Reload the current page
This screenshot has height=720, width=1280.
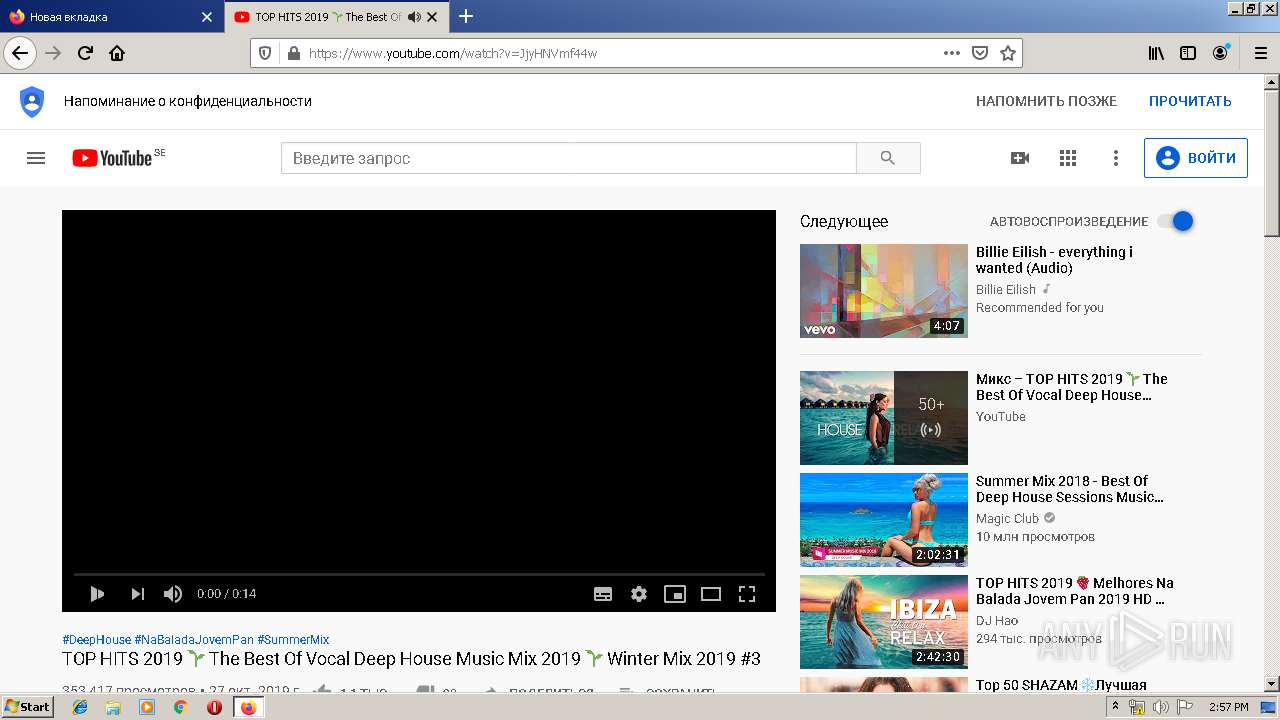tap(86, 53)
